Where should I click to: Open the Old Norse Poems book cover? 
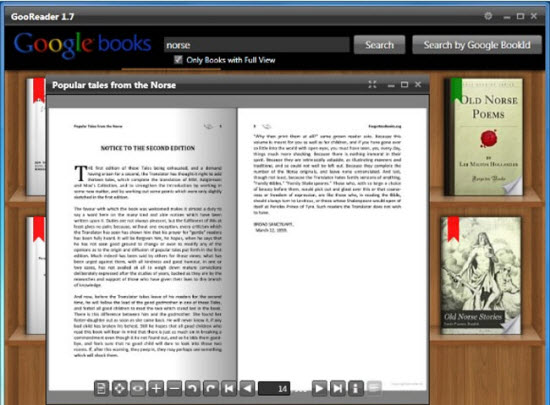click(484, 137)
